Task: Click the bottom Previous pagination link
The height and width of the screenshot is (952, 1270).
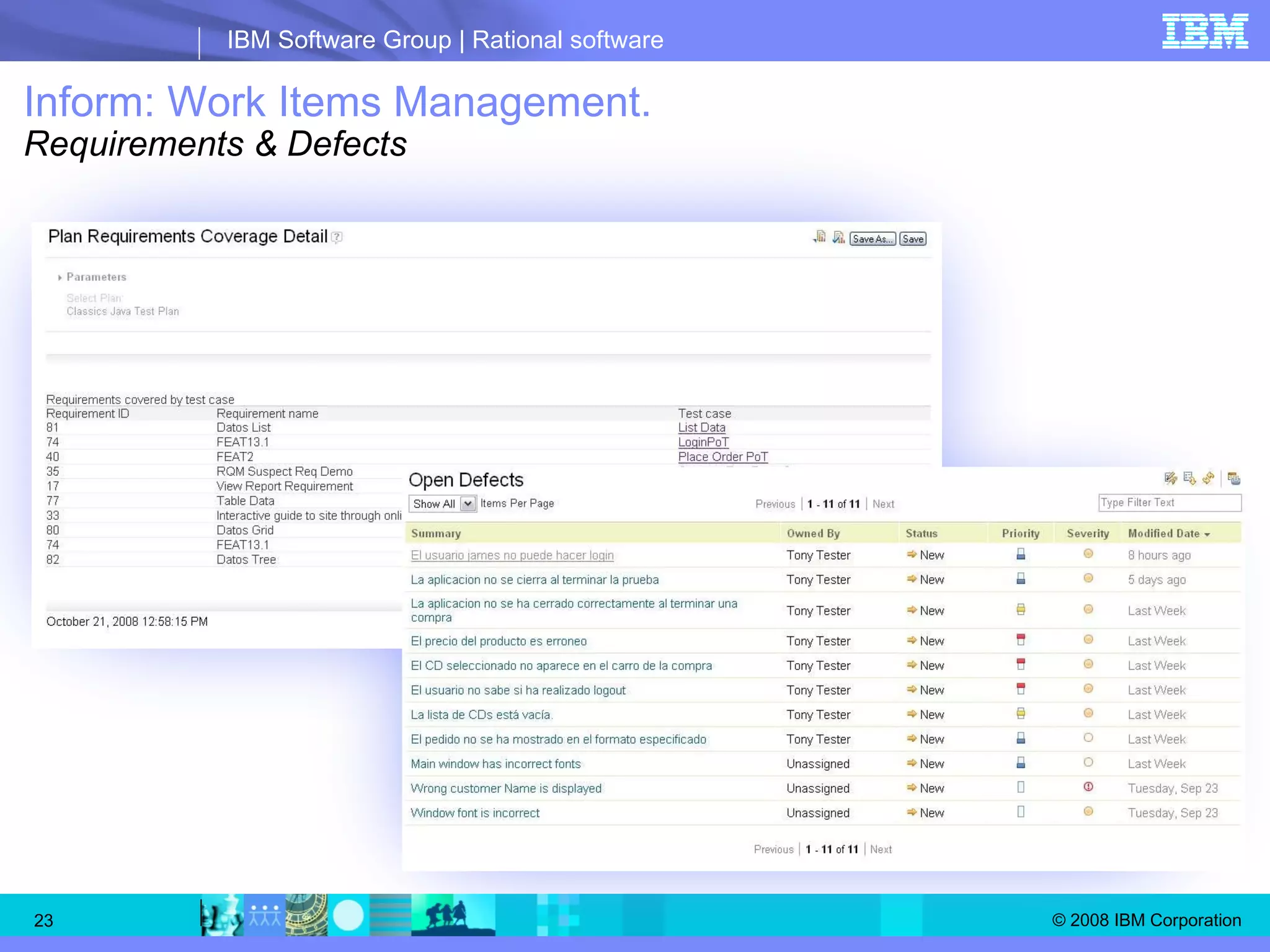Action: click(x=773, y=849)
